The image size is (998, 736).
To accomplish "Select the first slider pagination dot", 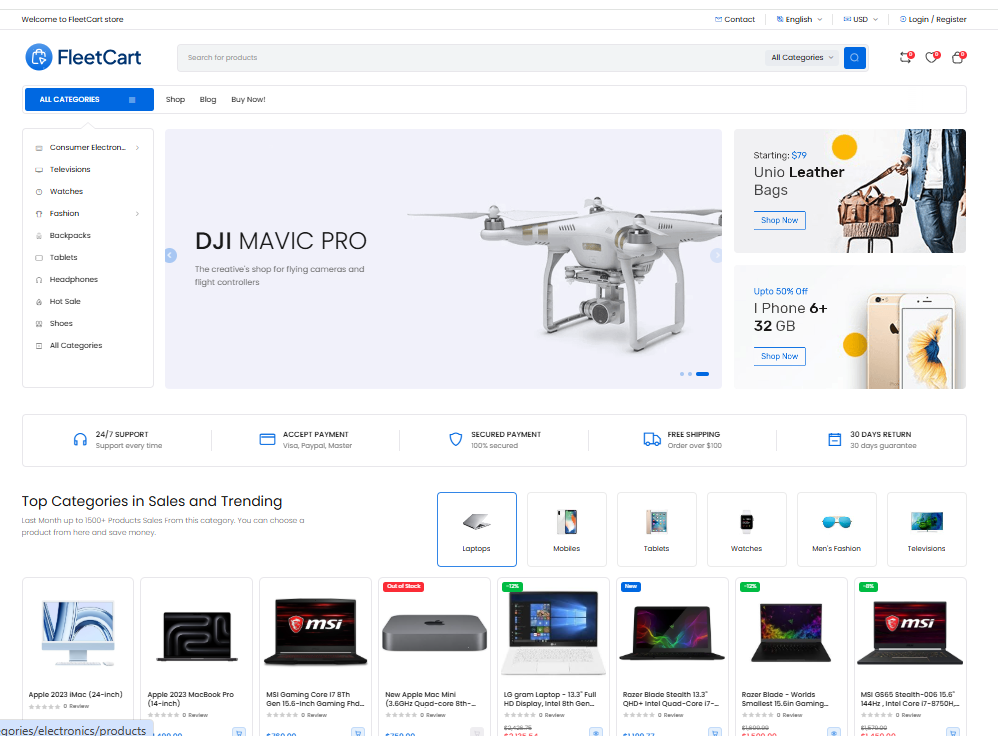I will [x=681, y=374].
